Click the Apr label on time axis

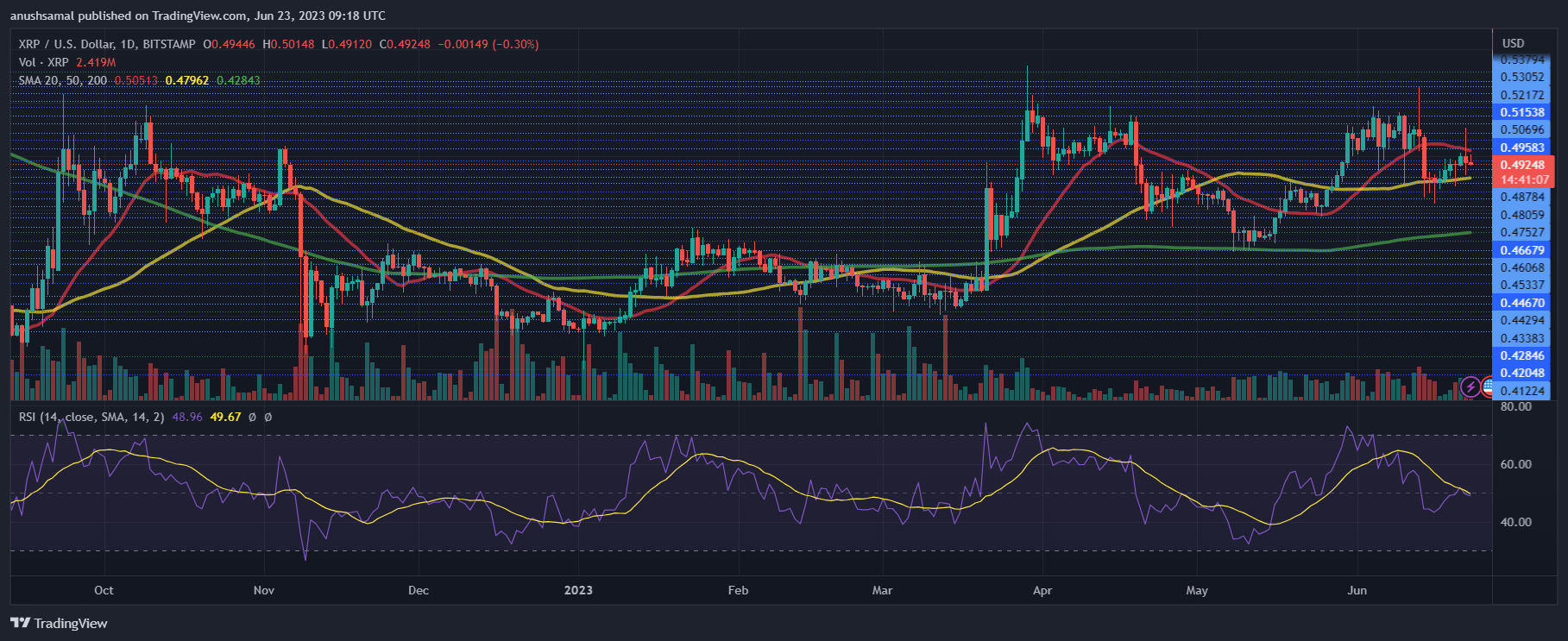click(x=1042, y=590)
